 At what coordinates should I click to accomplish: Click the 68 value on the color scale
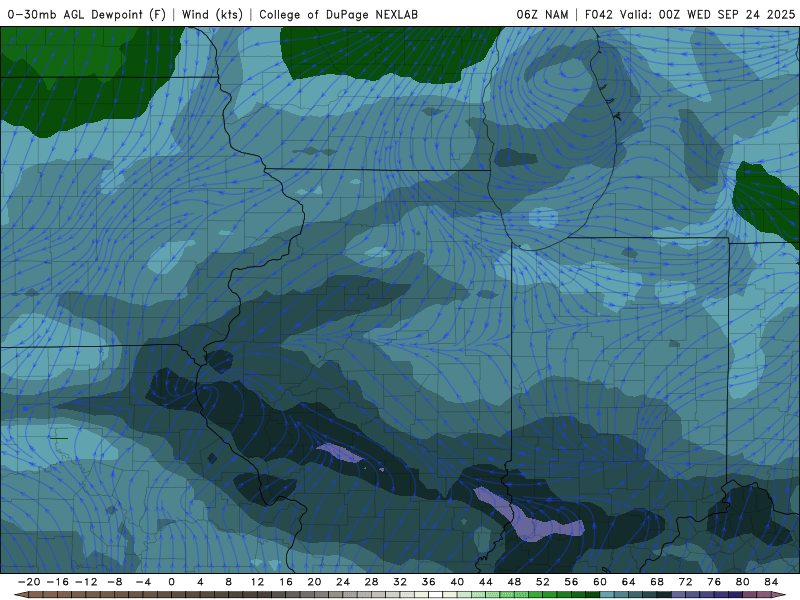(x=657, y=582)
